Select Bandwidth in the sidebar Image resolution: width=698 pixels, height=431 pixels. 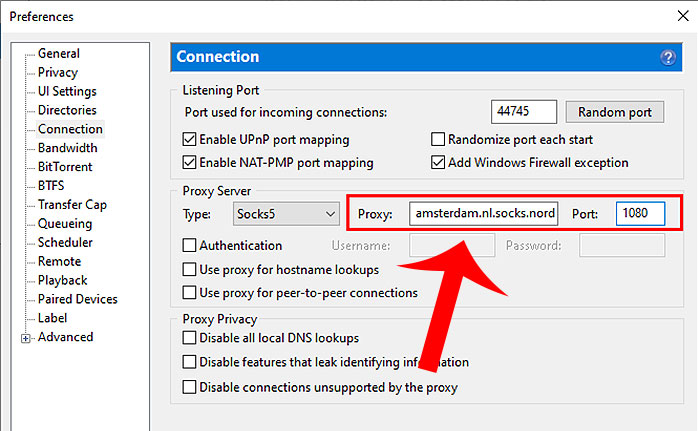click(67, 148)
